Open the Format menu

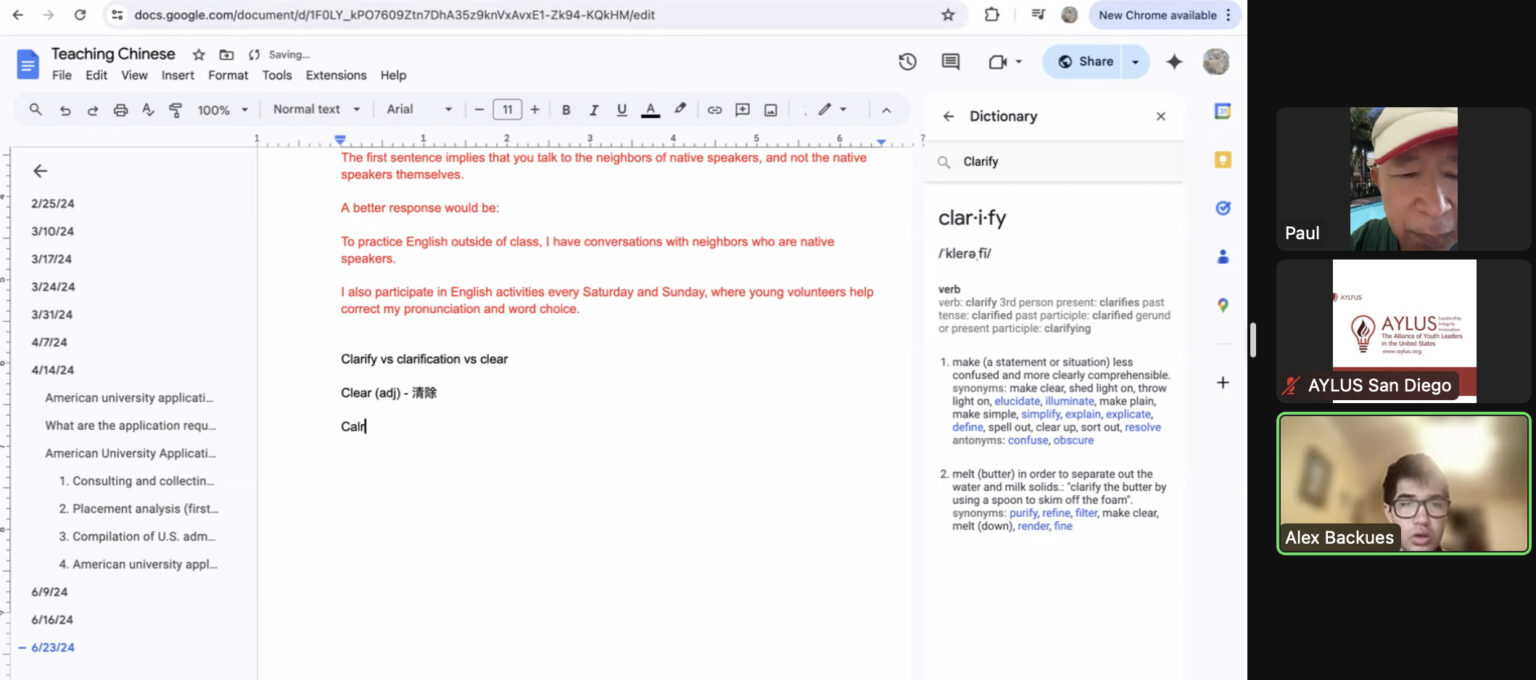pos(228,75)
